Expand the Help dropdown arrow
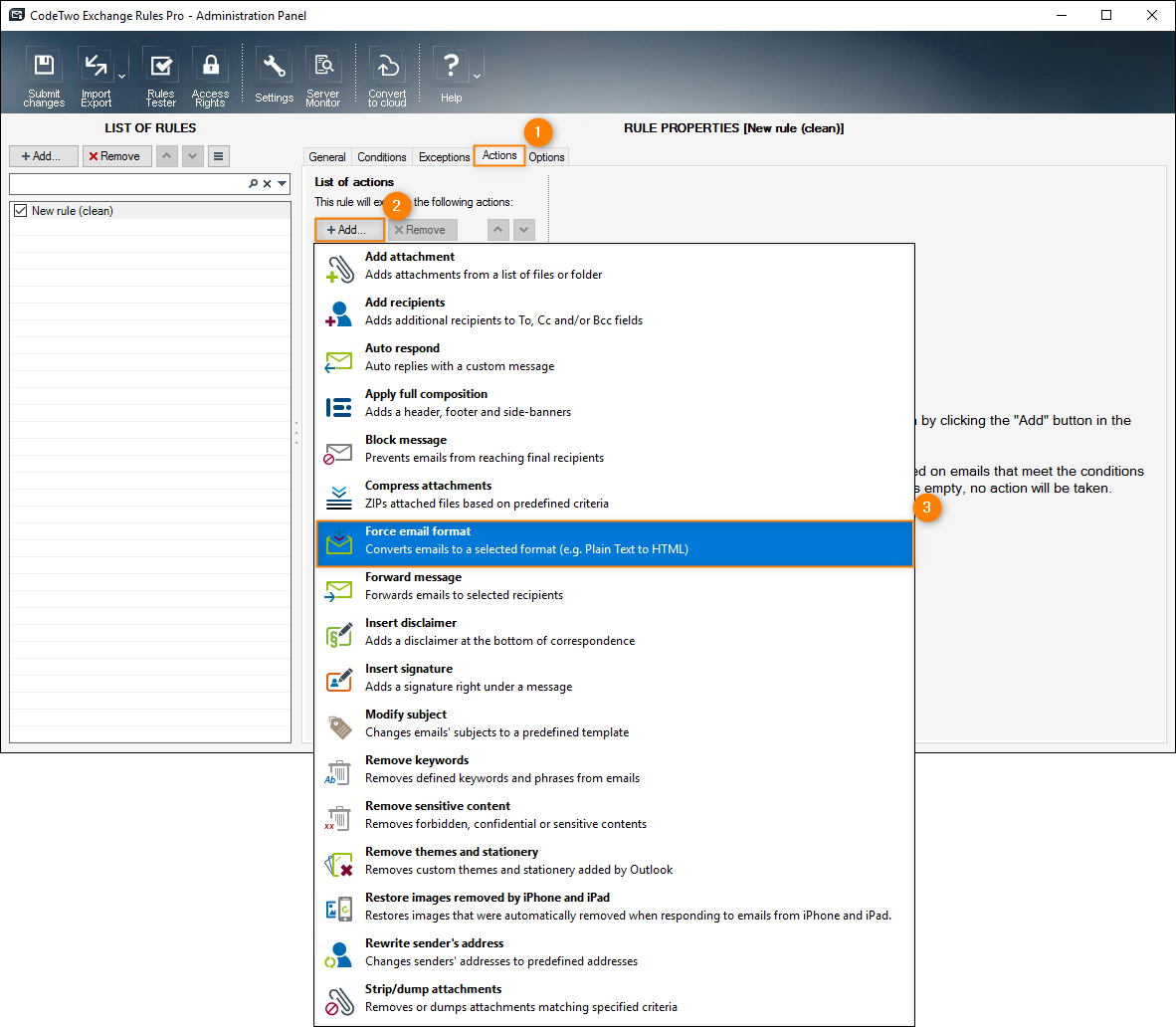 [x=477, y=77]
